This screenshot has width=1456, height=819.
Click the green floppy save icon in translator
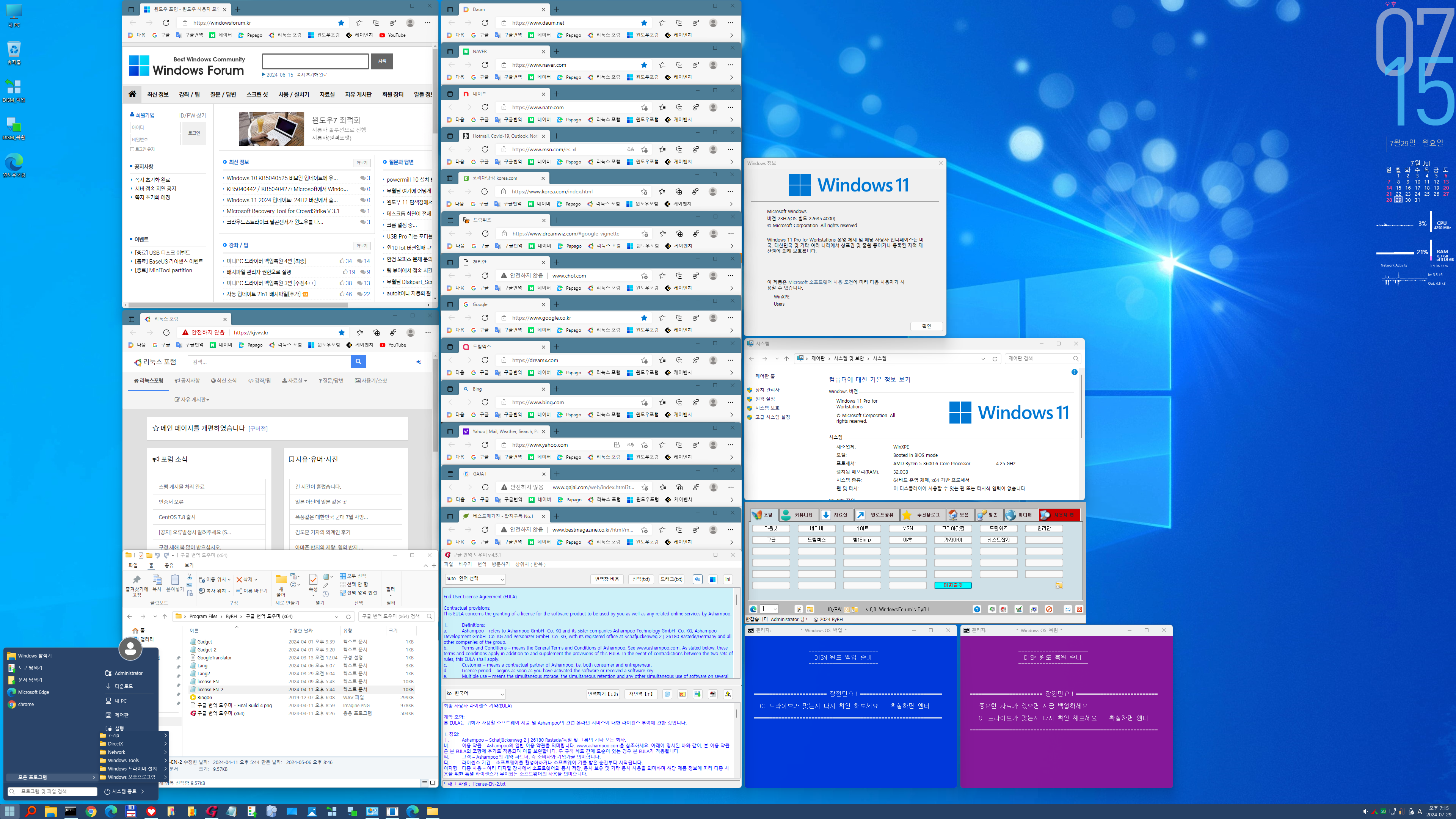(698, 694)
